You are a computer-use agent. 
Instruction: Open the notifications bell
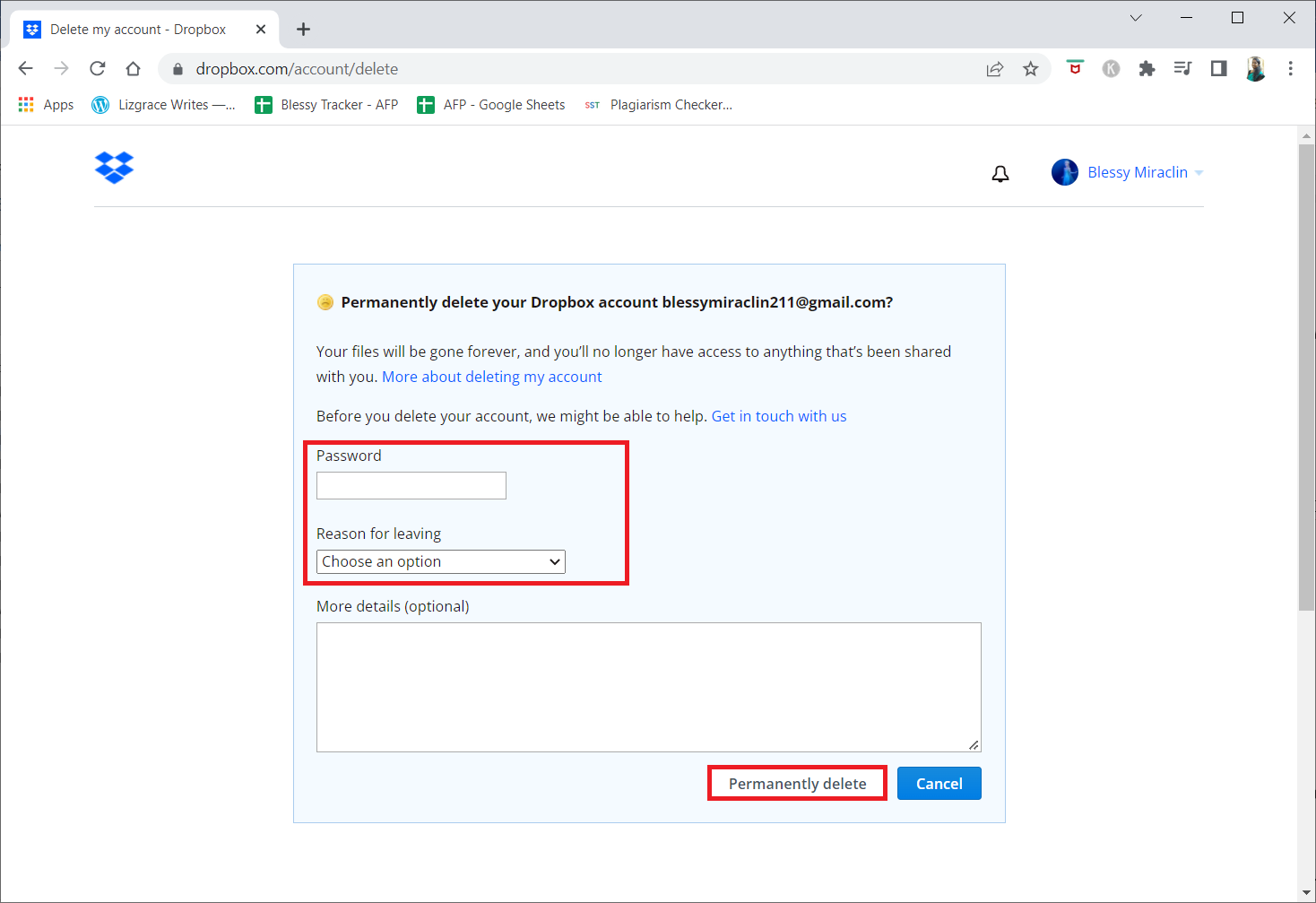point(1000,173)
